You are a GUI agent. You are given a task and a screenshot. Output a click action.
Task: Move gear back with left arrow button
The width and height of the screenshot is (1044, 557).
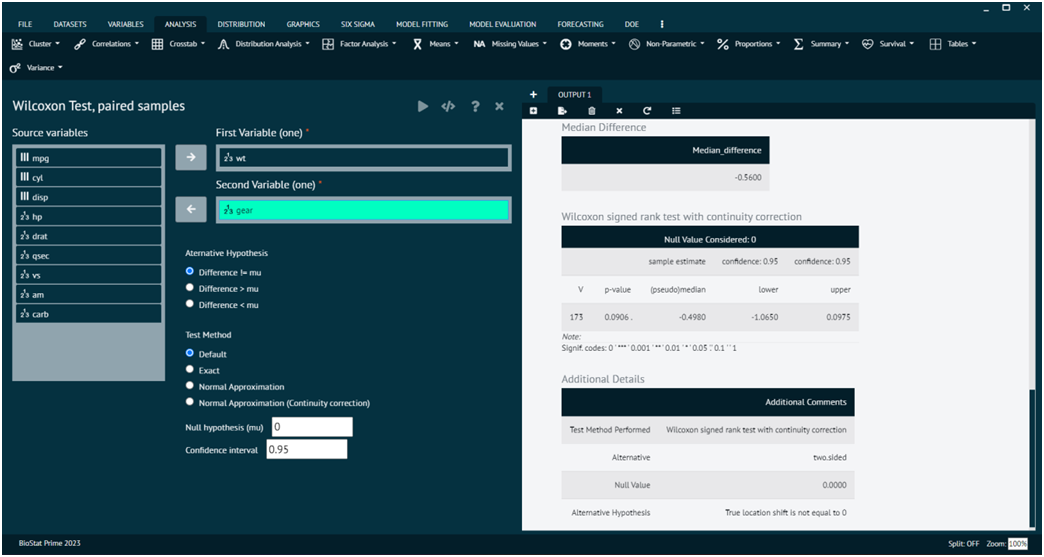point(191,210)
